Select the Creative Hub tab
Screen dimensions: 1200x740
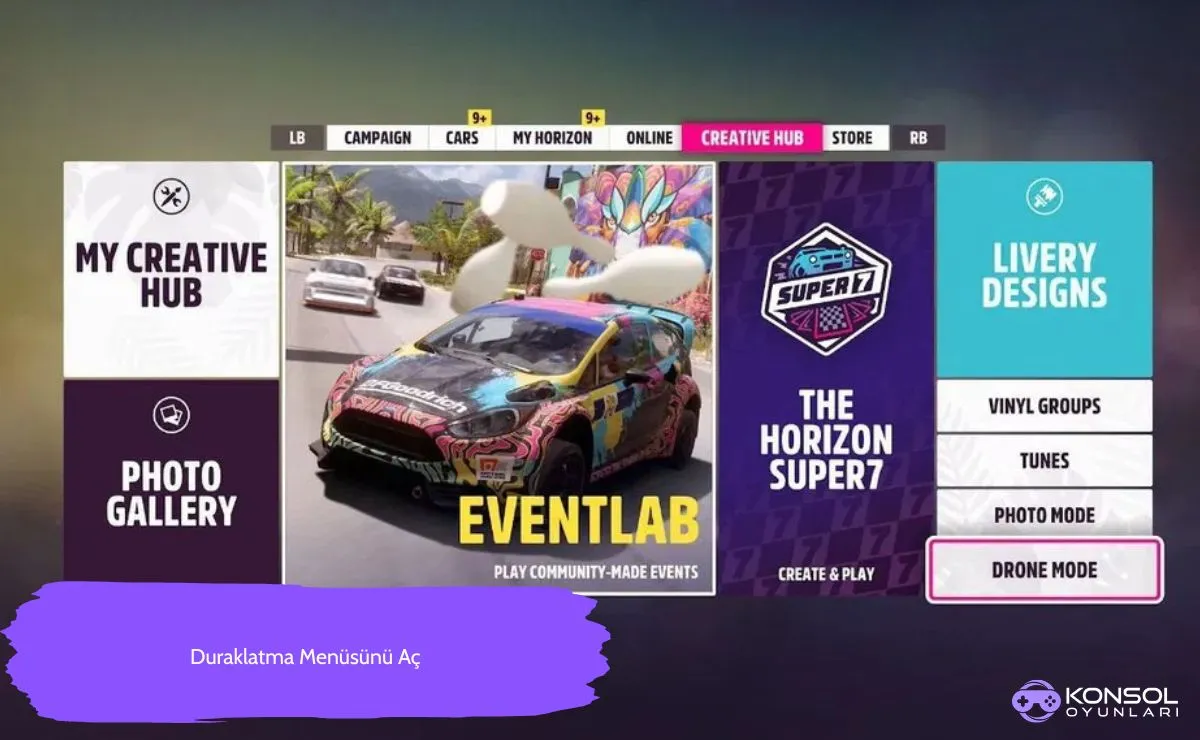(752, 138)
